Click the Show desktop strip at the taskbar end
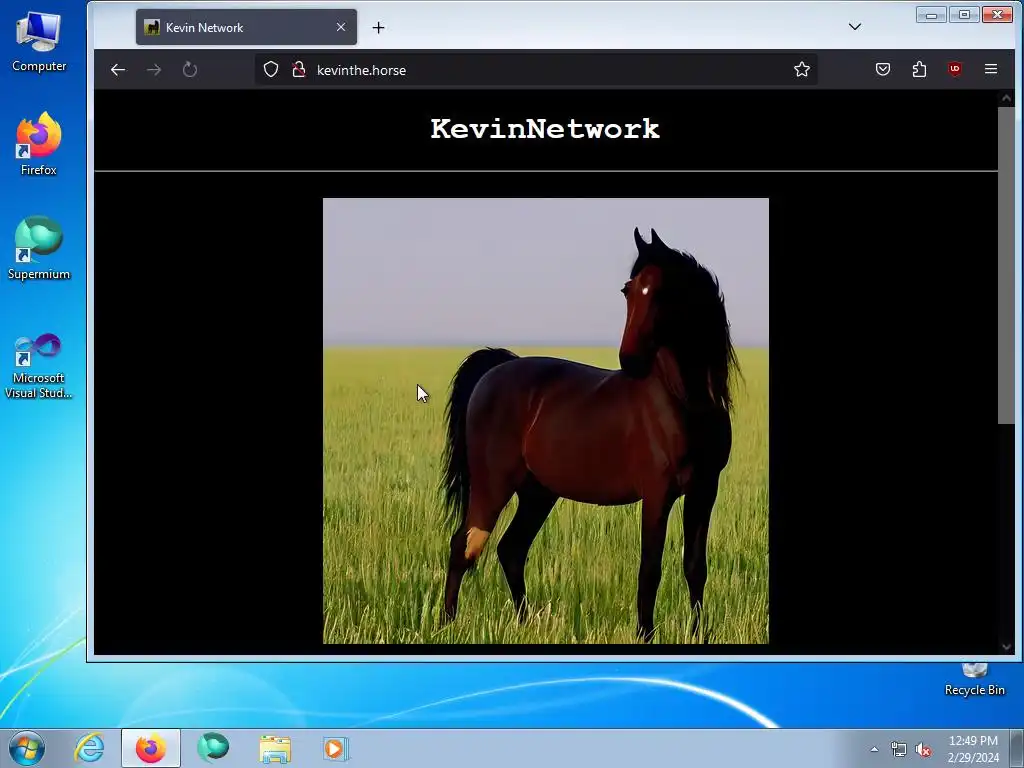 pos(1018,748)
